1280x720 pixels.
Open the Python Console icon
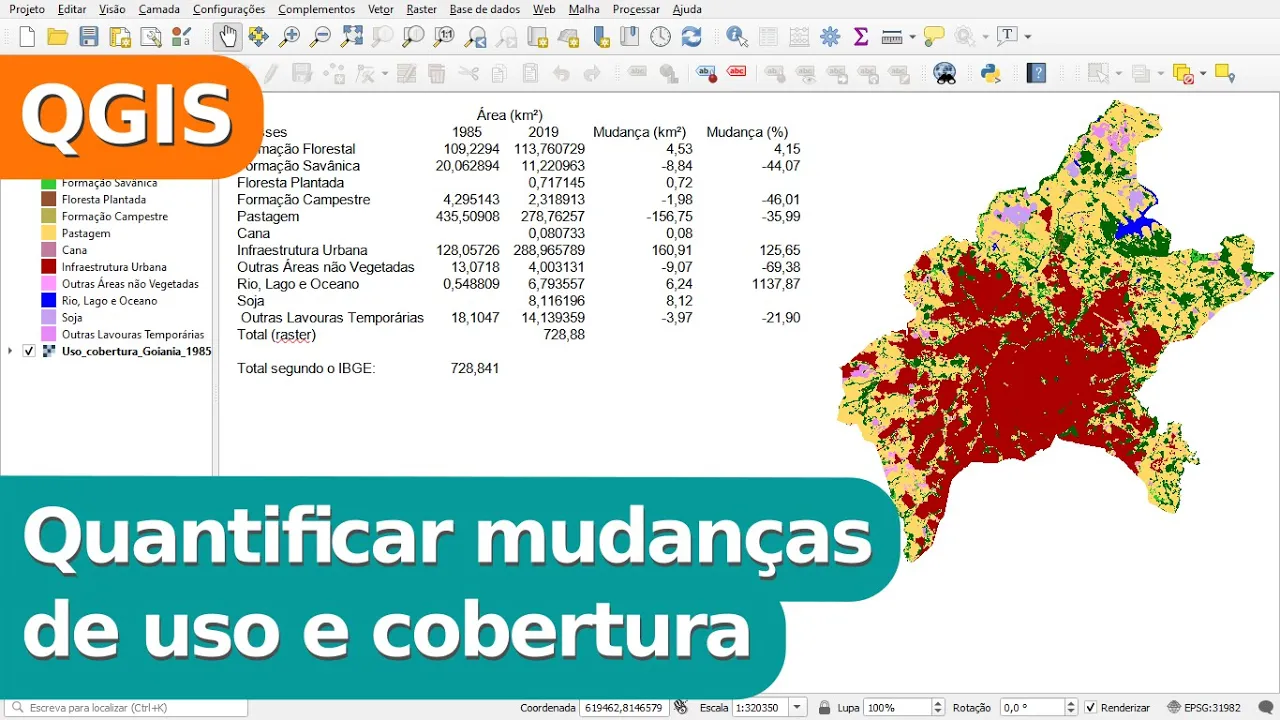[991, 73]
